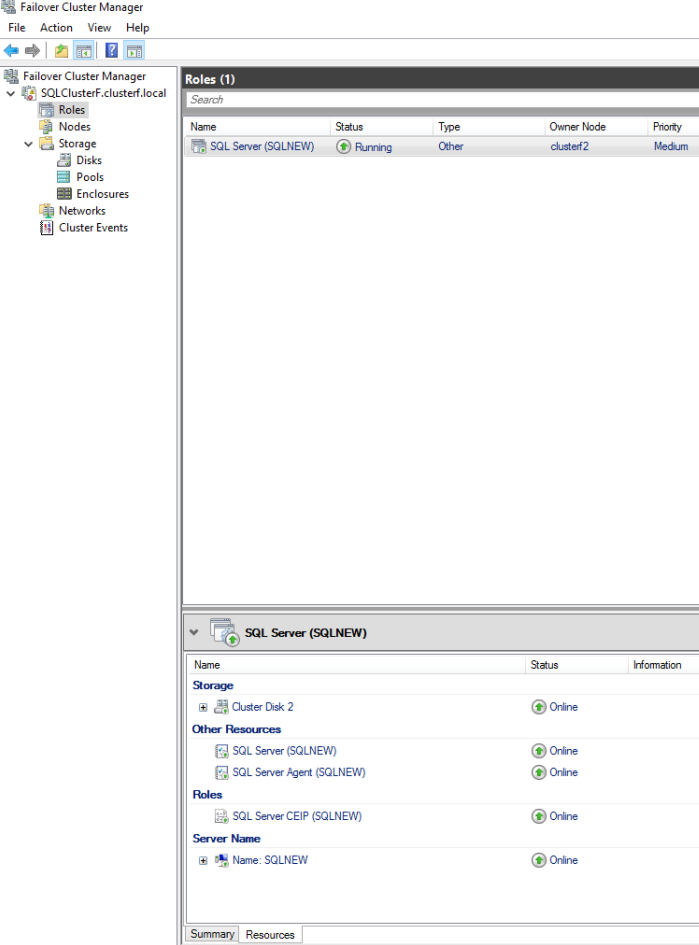
Task: Collapse the SQLClusterF.clusterf.local tree node
Action: (x=11, y=93)
